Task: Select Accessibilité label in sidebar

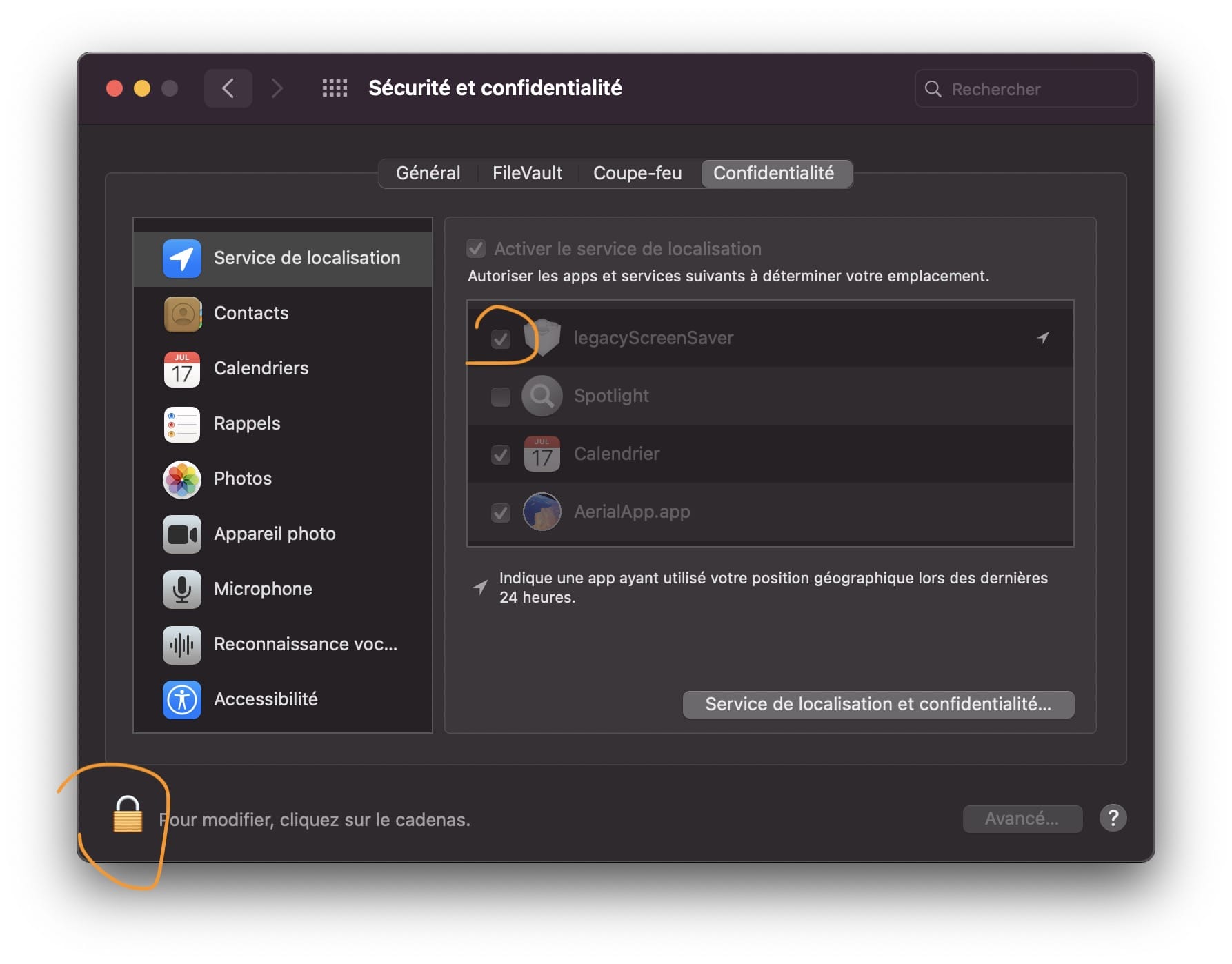Action: tap(266, 699)
